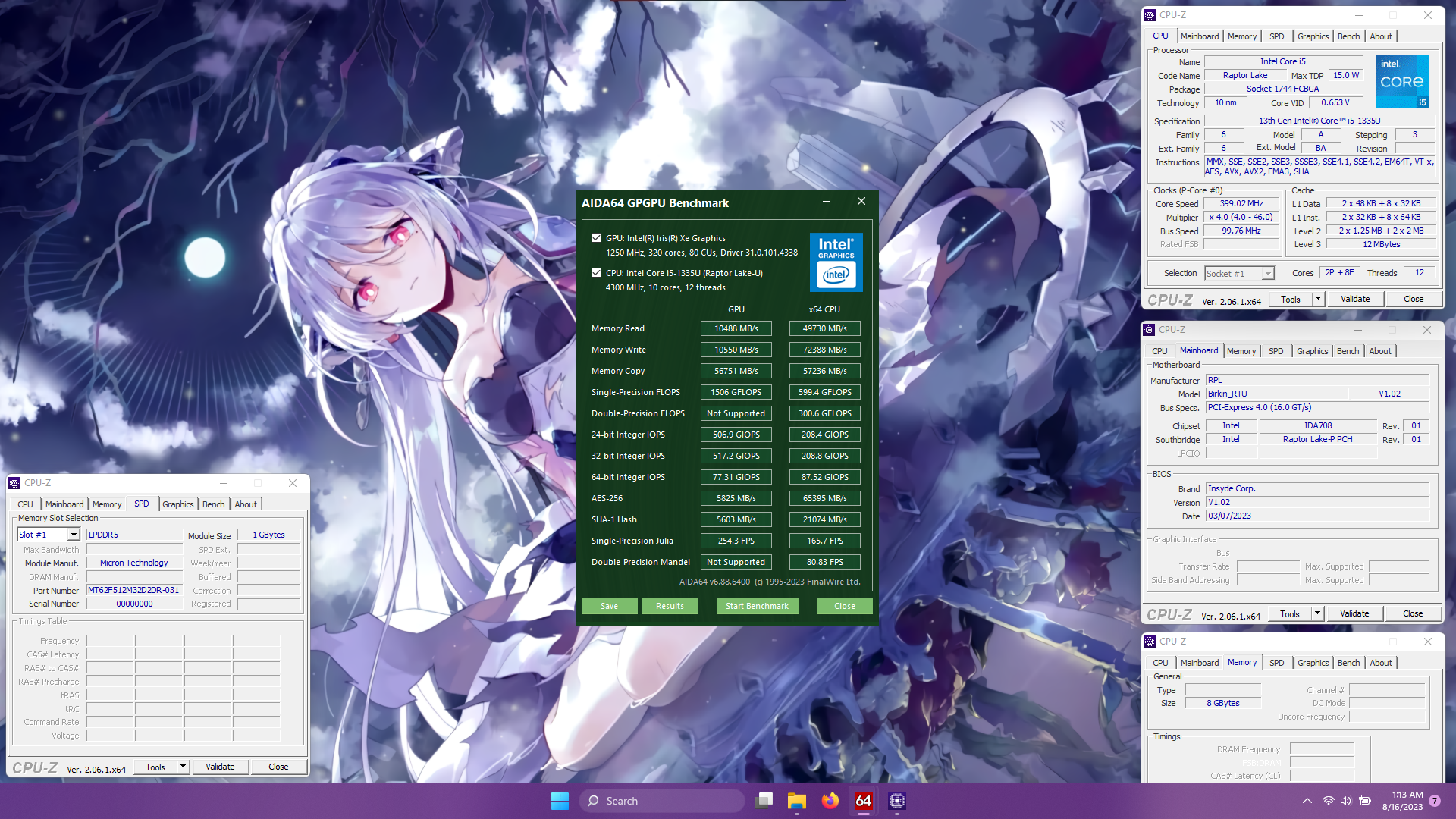Click the Intel Graphics logo in AIDA64
The image size is (1456, 819).
836,262
